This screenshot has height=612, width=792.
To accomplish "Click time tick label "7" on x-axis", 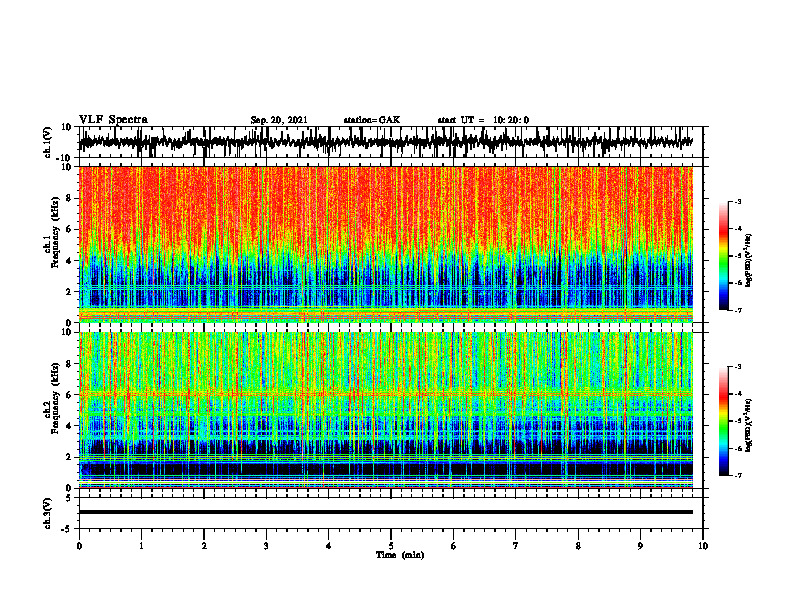I will [x=516, y=546].
